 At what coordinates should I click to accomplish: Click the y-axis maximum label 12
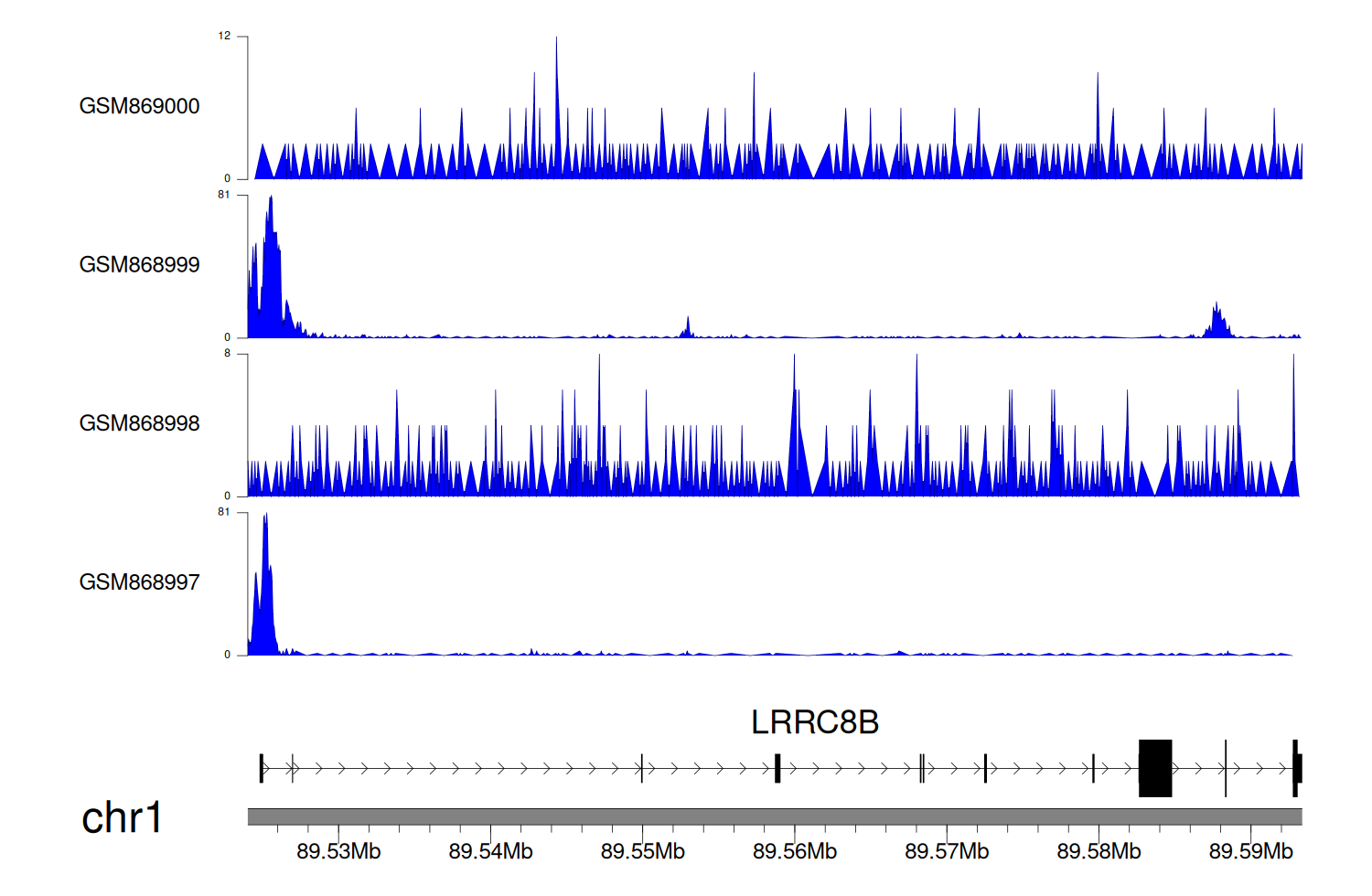click(224, 37)
